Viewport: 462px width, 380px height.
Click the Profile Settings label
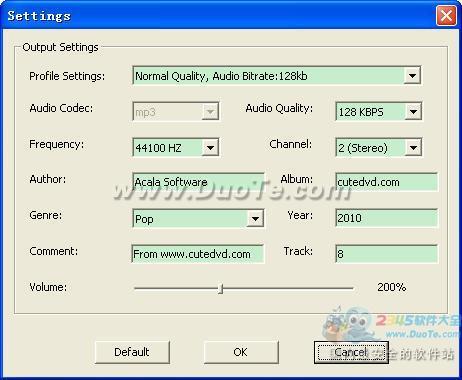pos(67,76)
